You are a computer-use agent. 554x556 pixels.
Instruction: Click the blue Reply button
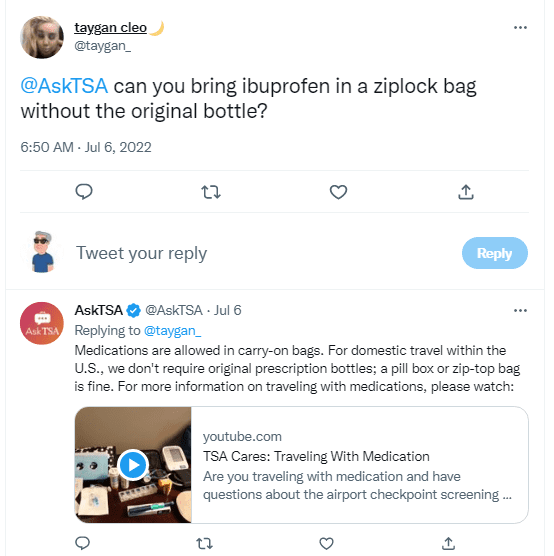[x=494, y=253]
